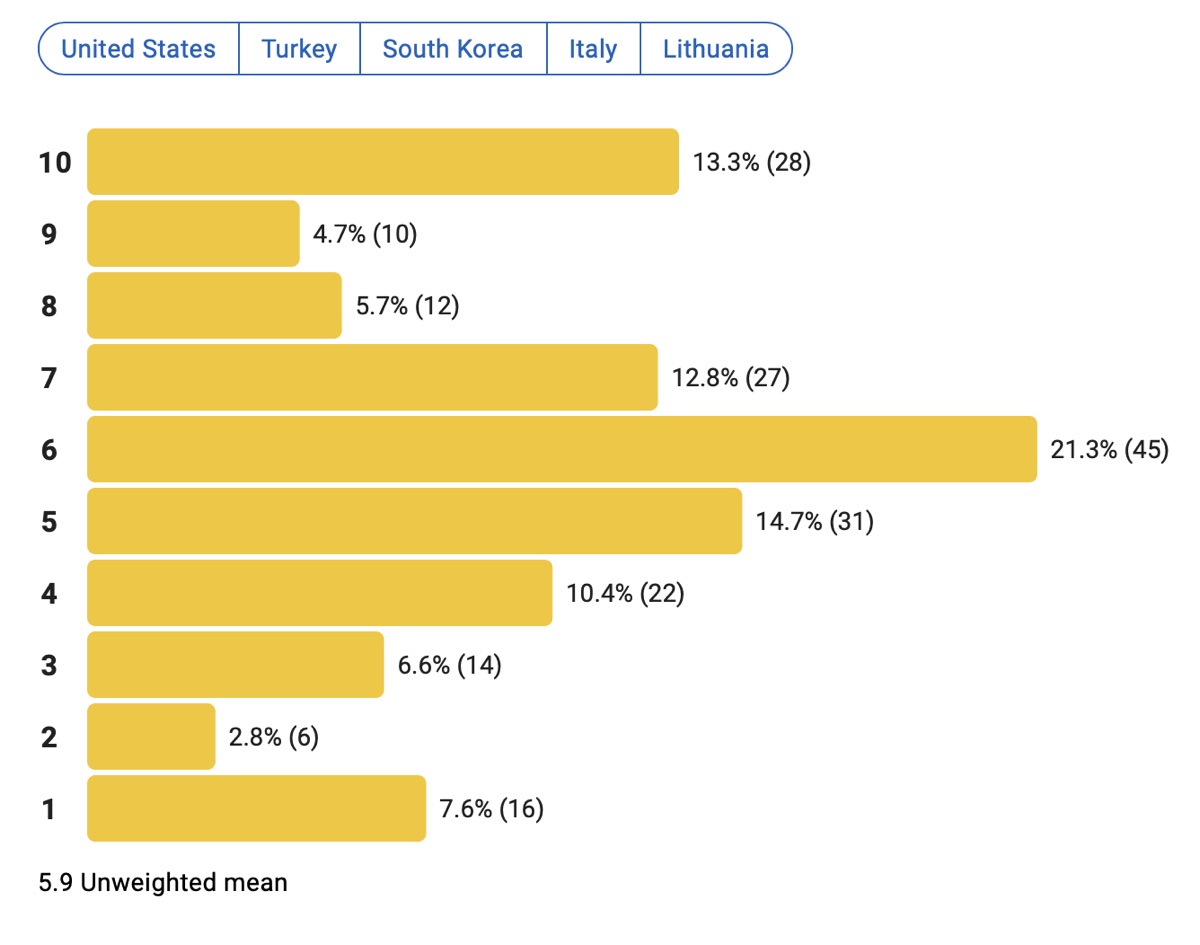Select the rating 9 bar

pyautogui.click(x=193, y=233)
